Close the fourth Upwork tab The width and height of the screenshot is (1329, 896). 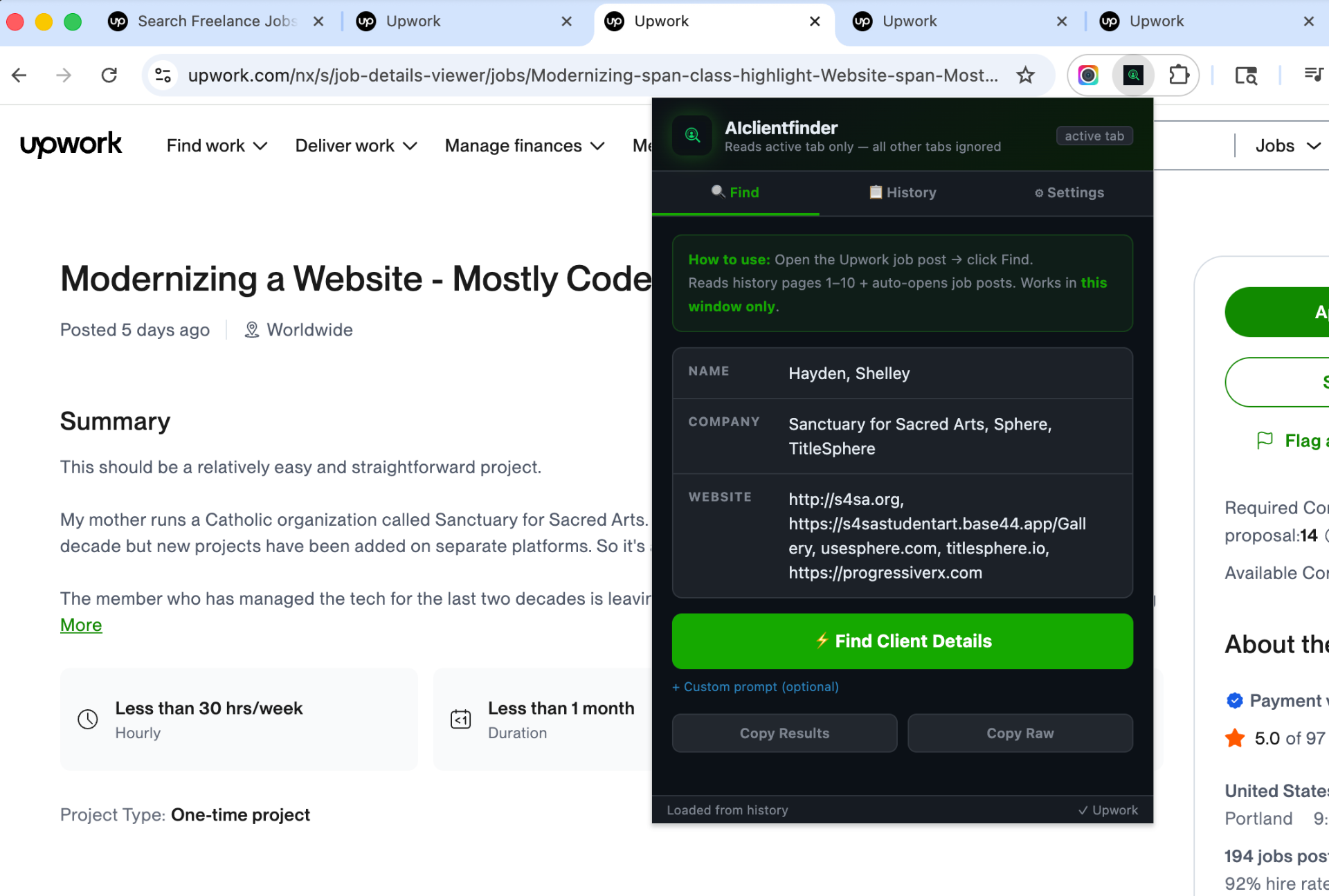coord(1062,21)
